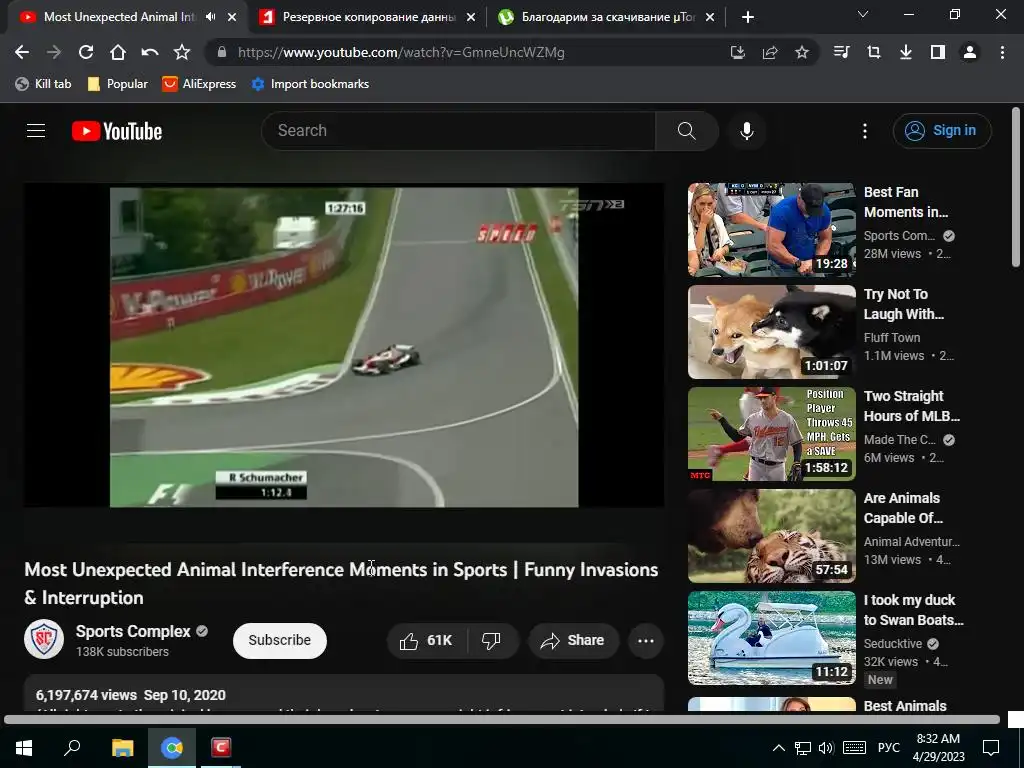
Task: Click the padlock site info icon
Action: 222,52
